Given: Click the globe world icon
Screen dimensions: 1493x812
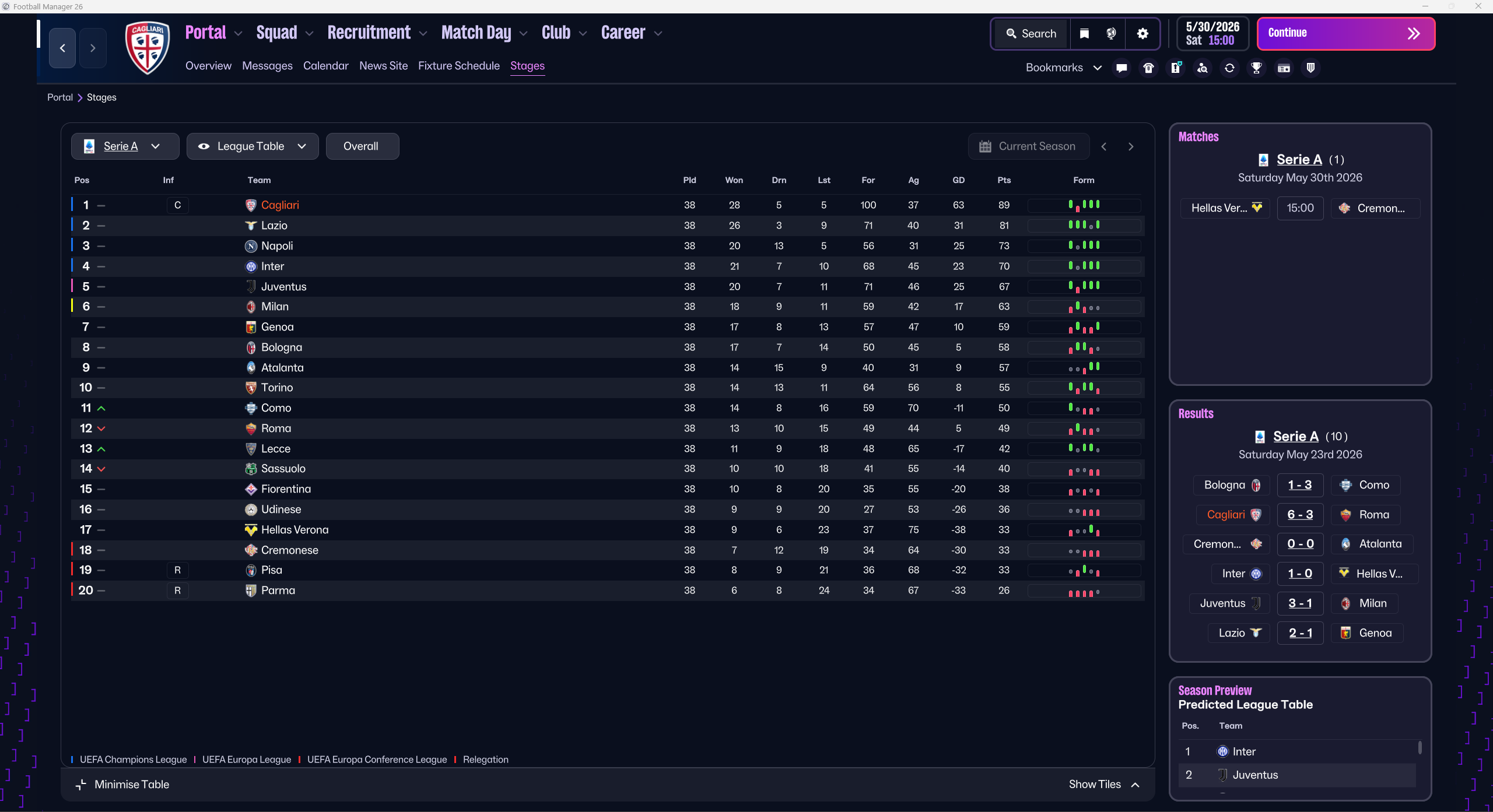Looking at the screenshot, I should coord(1111,34).
